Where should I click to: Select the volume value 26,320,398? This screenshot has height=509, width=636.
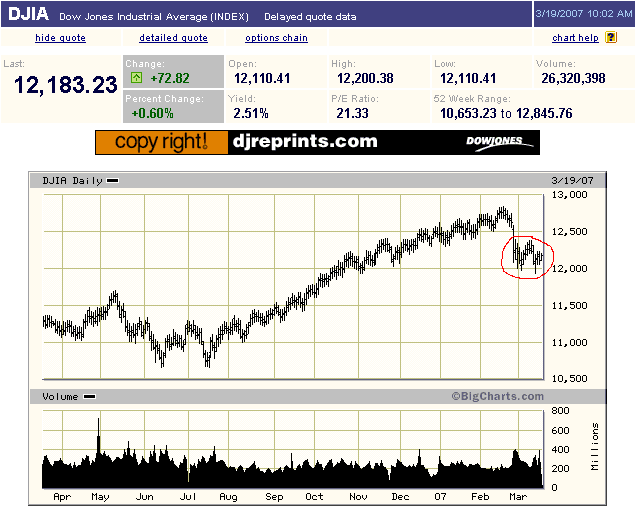573,78
